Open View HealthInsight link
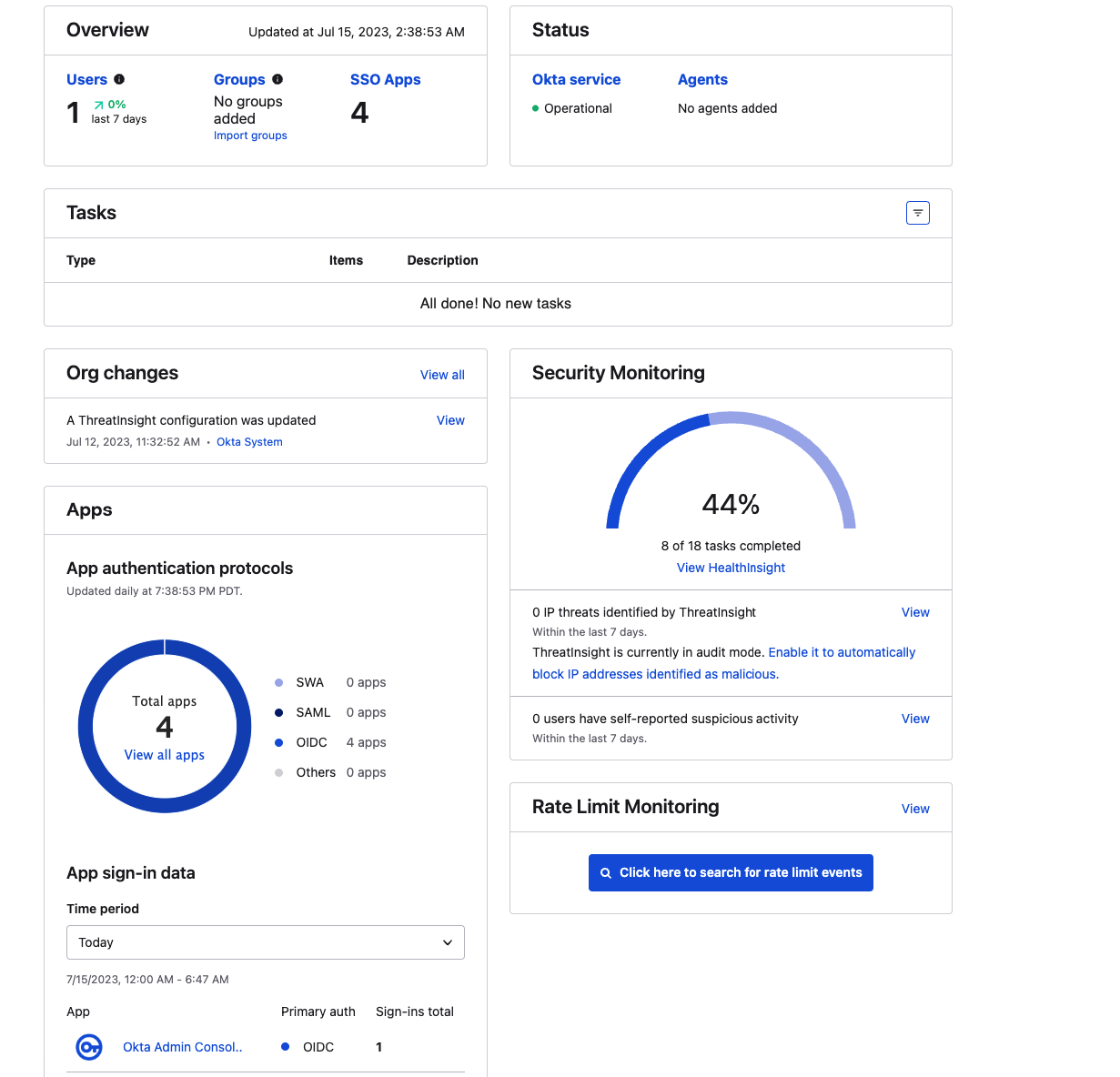1120x1077 pixels. click(x=731, y=568)
